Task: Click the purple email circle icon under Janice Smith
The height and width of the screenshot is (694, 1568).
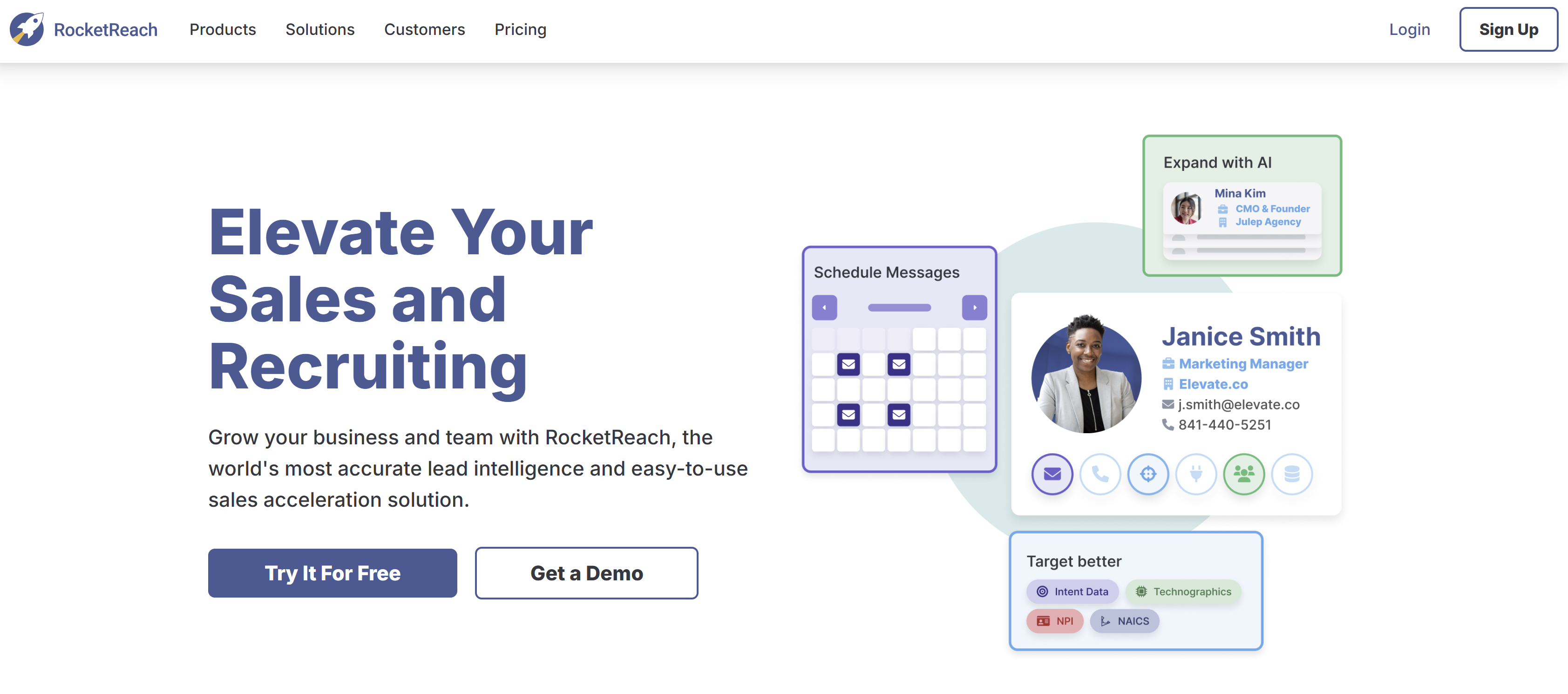Action: [1052, 474]
